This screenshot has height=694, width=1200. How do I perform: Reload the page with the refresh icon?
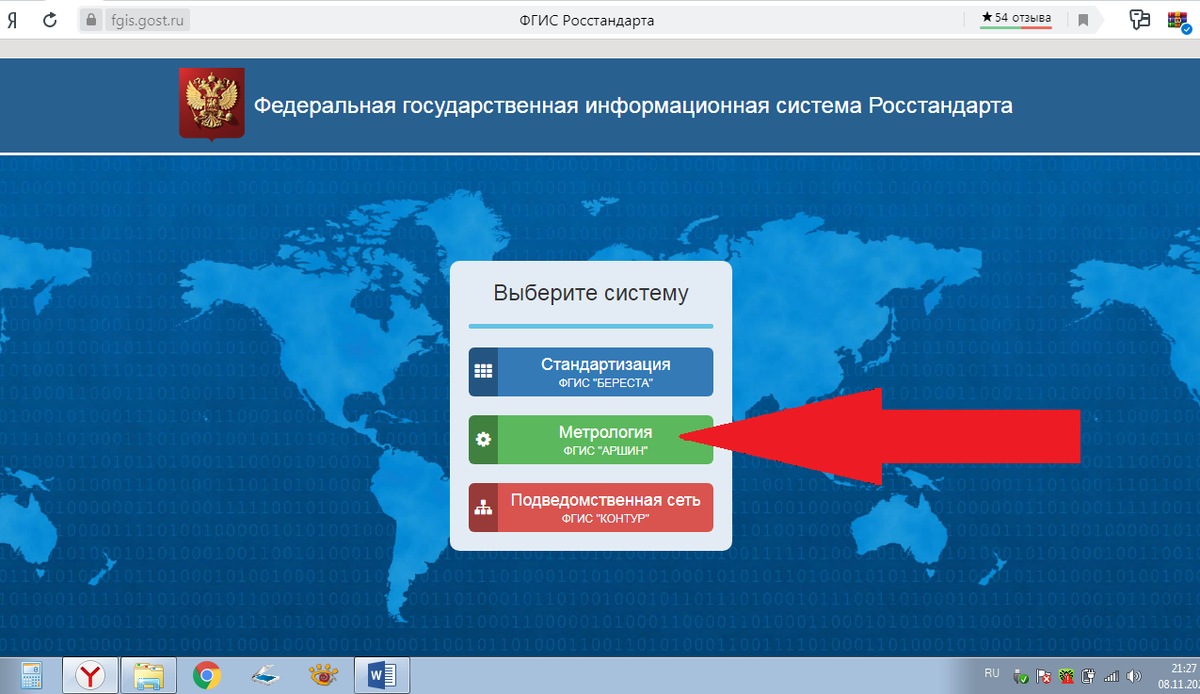pyautogui.click(x=52, y=20)
